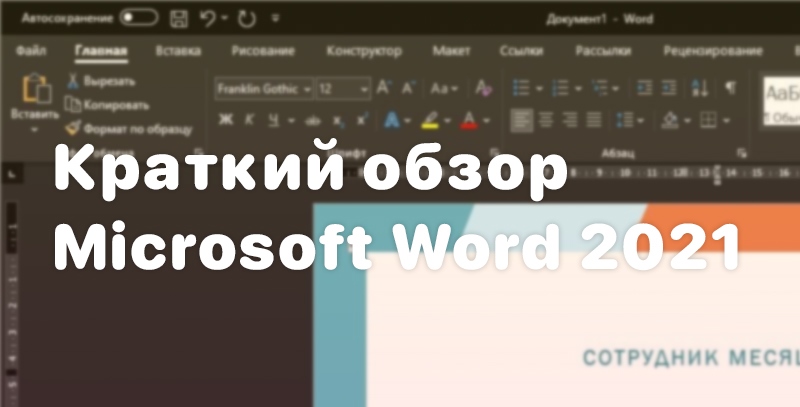Screen dimensions: 800x407
Task: Click the multilevel list icon
Action: pos(599,88)
